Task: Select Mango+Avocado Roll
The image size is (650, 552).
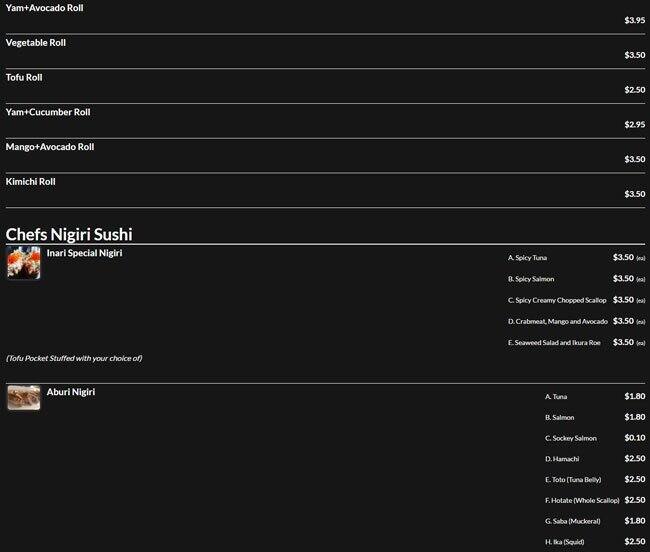Action: click(x=50, y=147)
